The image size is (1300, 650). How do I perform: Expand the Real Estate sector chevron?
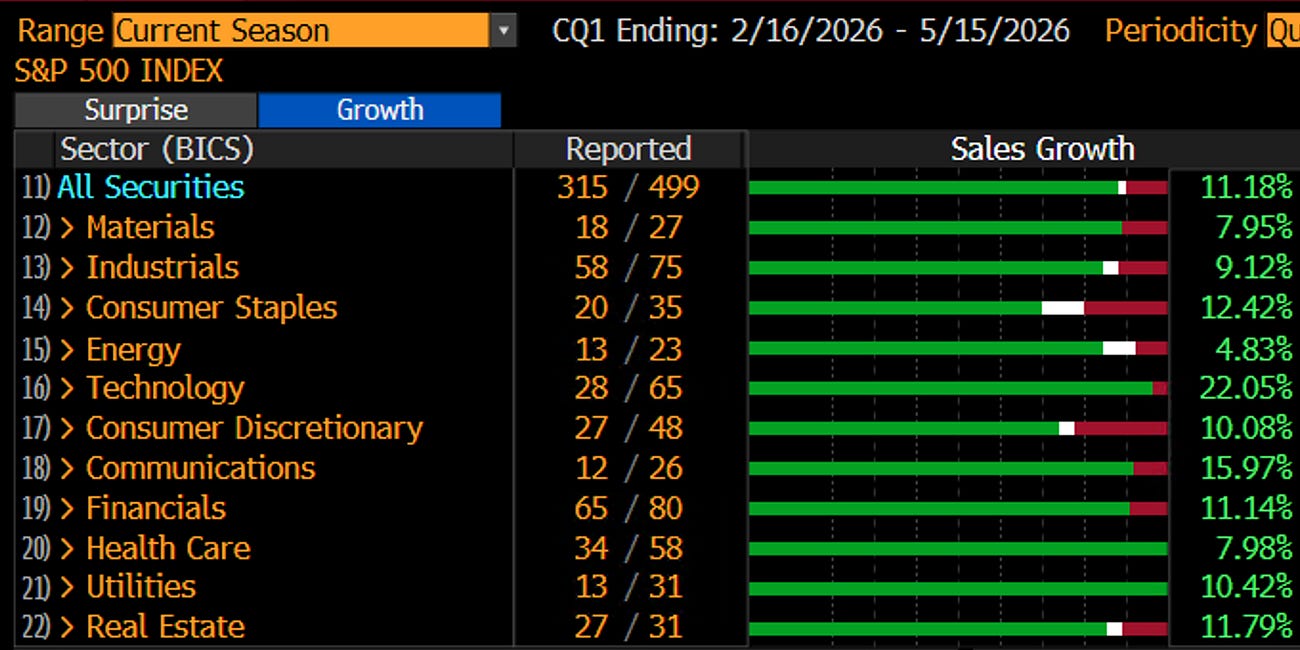[68, 627]
